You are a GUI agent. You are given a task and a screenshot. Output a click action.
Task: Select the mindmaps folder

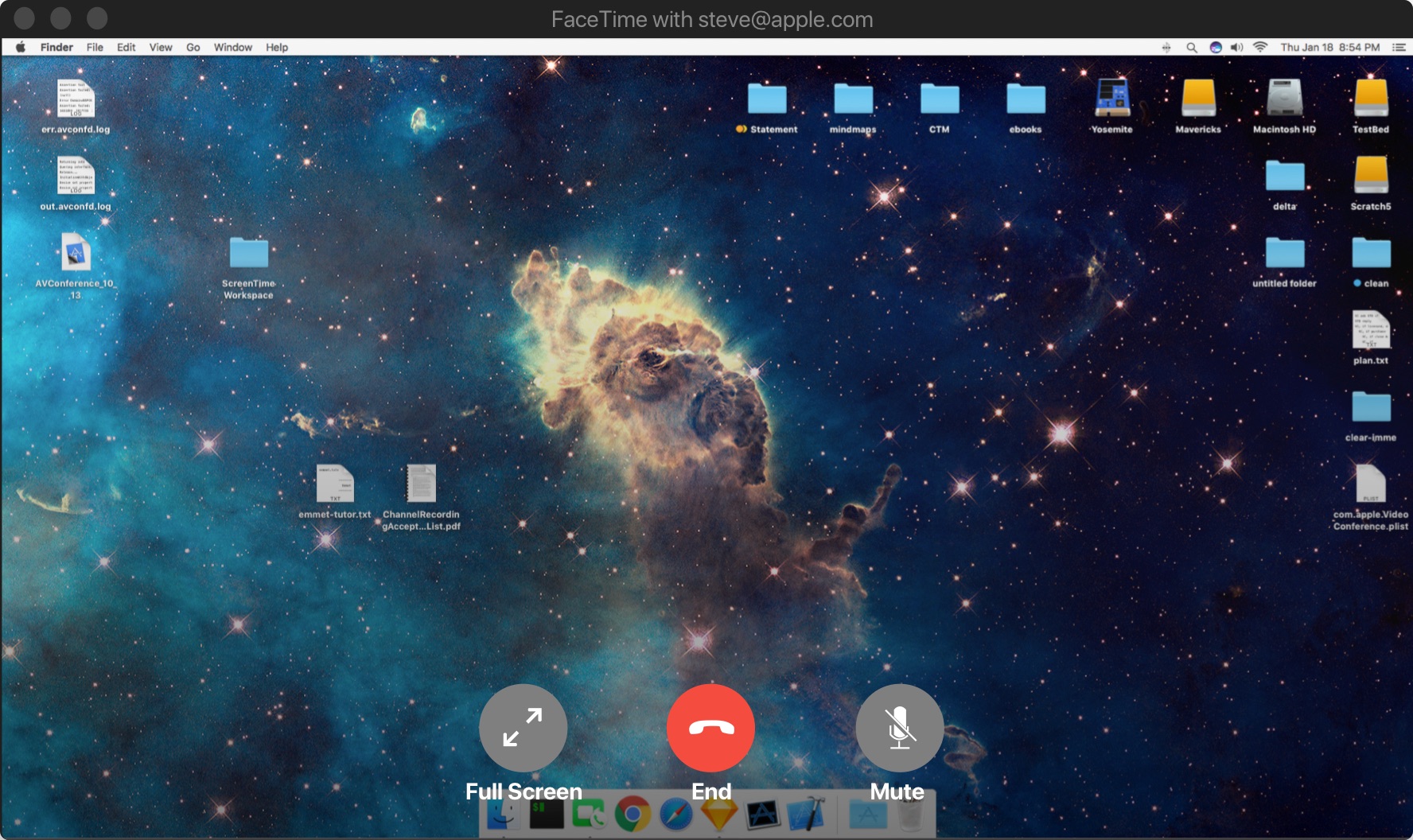pyautogui.click(x=853, y=107)
